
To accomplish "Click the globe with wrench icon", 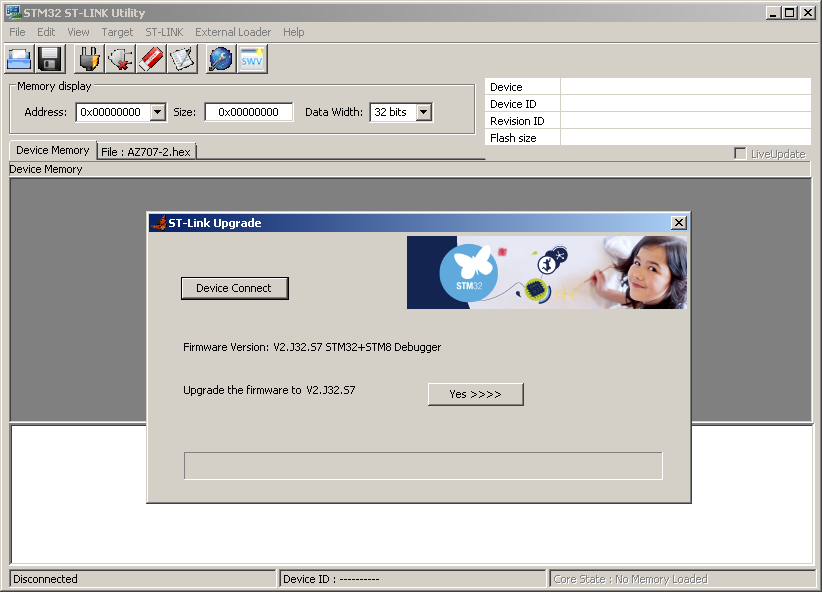I will [221, 59].
